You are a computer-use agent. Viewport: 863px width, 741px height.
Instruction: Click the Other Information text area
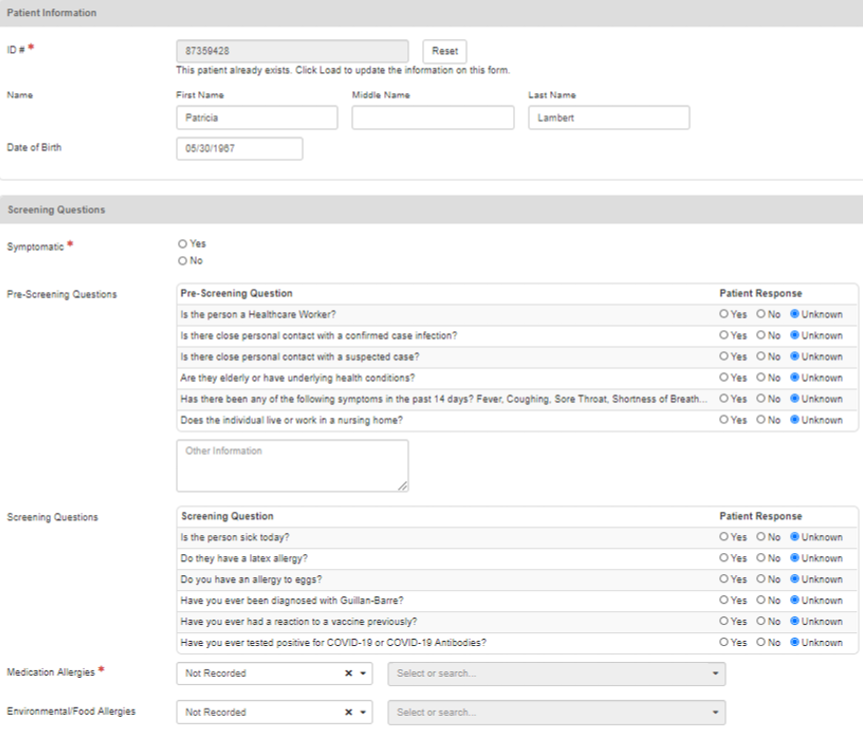[292, 465]
